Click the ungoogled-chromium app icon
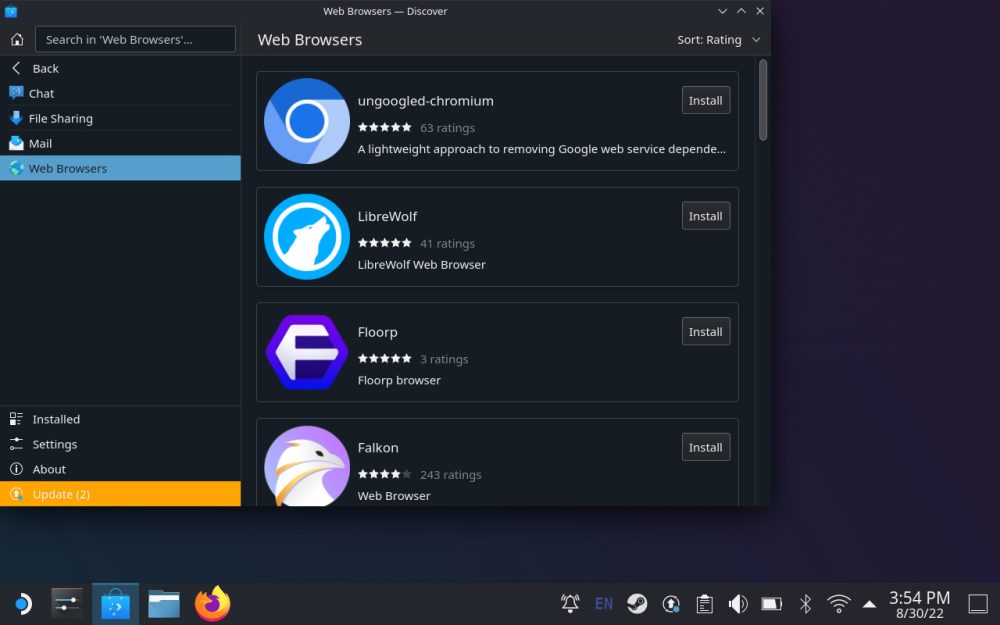 click(306, 121)
